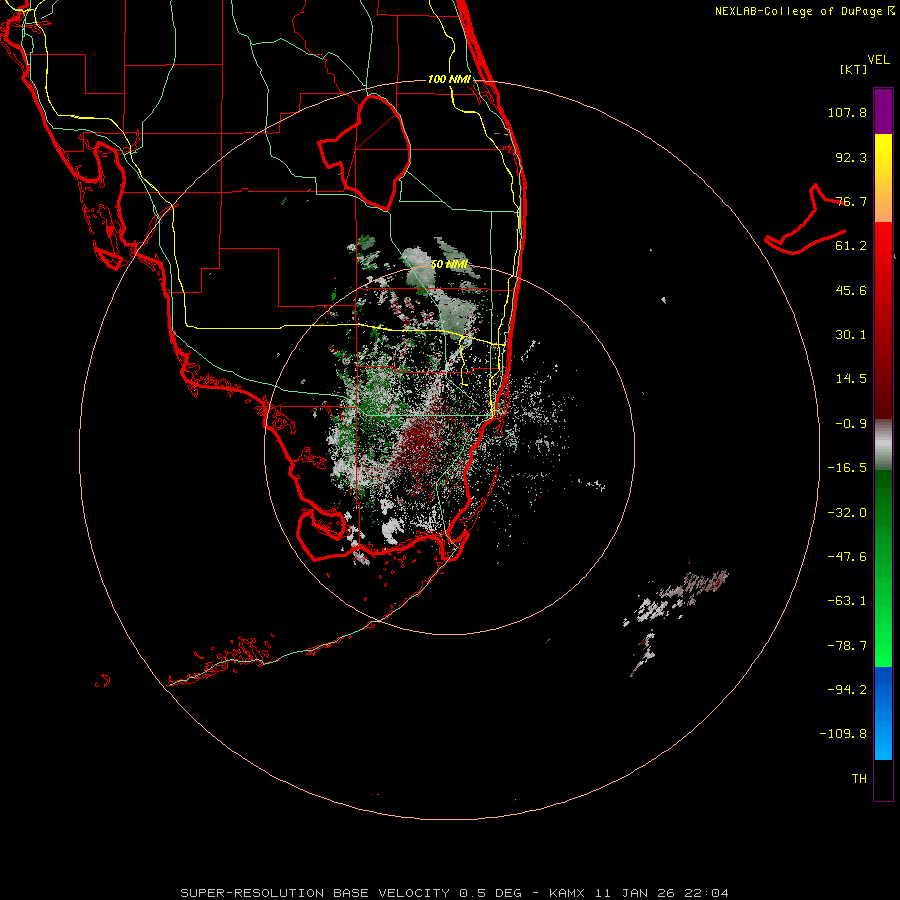Click the 50 NMI range ring label
Image resolution: width=900 pixels, height=900 pixels.
[x=449, y=265]
